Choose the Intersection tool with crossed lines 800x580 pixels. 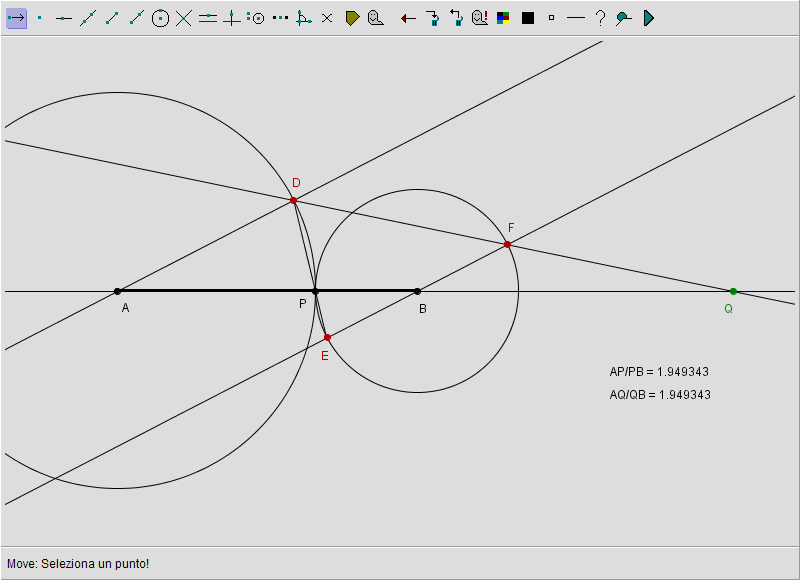(x=184, y=18)
